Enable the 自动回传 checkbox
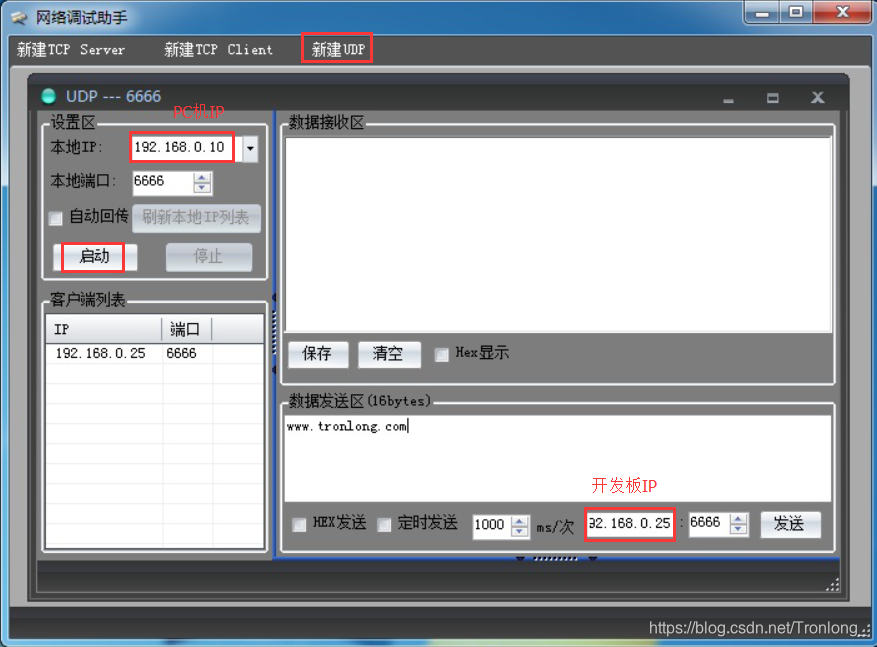Viewport: 877px width, 647px height. (55, 218)
